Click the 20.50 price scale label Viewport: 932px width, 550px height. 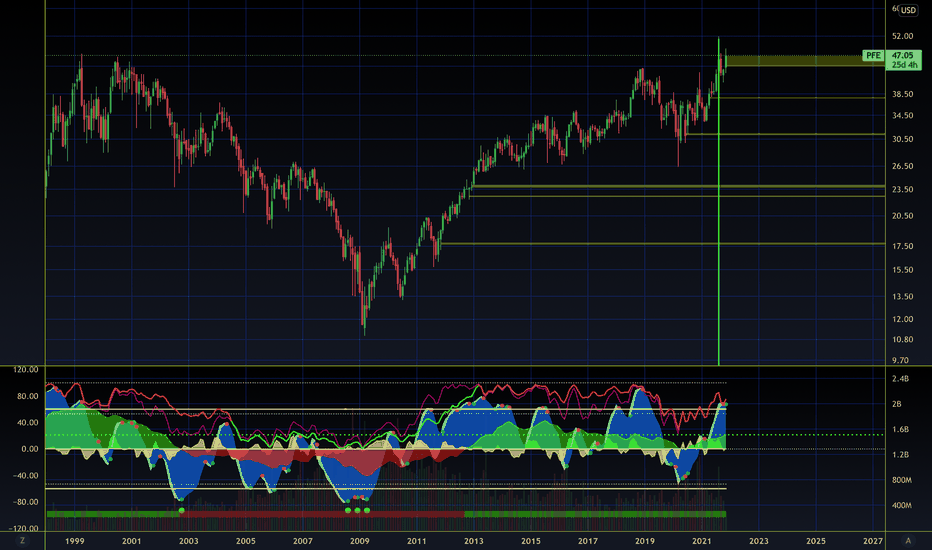[x=902, y=215]
